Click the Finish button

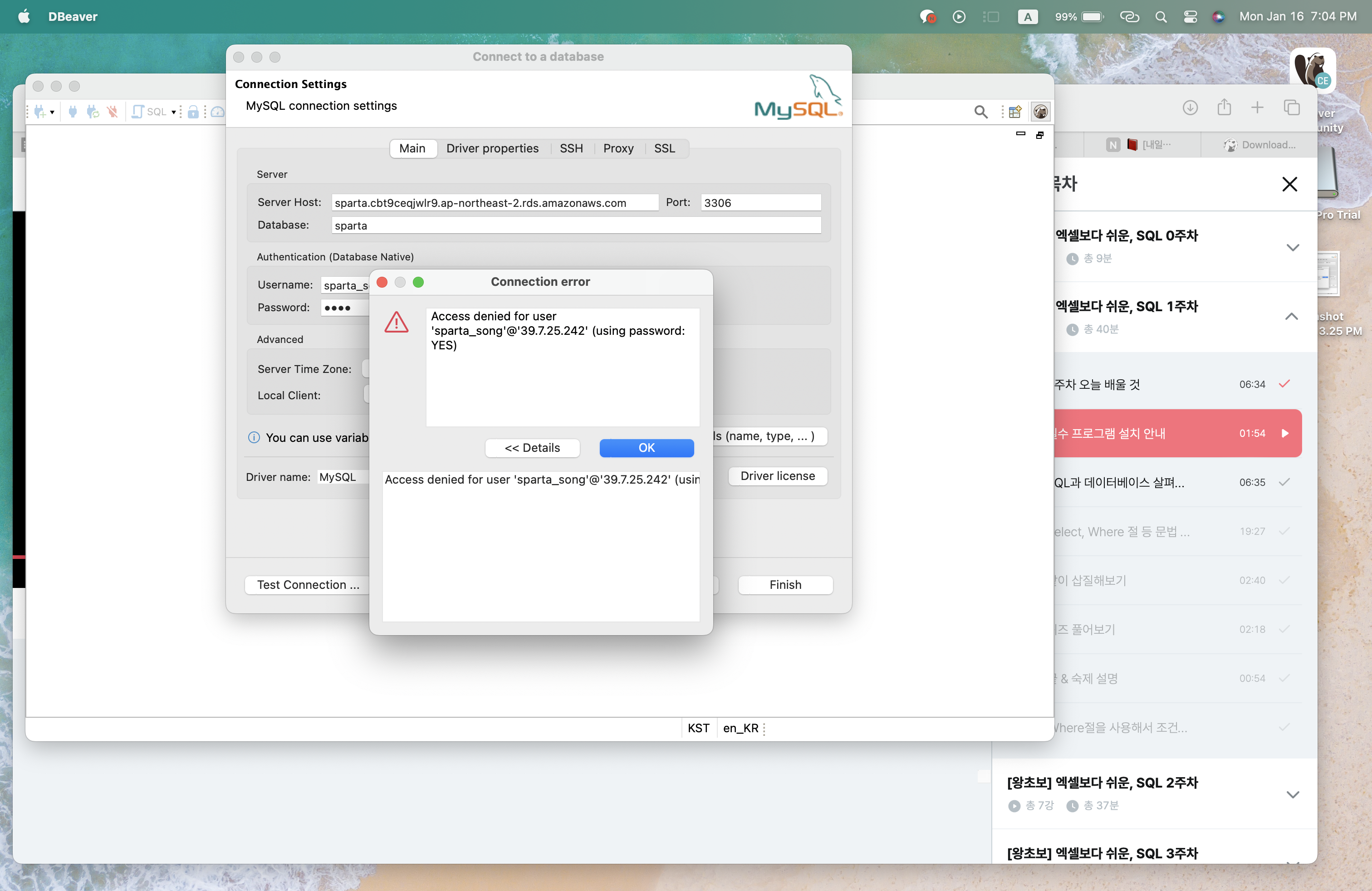[785, 584]
